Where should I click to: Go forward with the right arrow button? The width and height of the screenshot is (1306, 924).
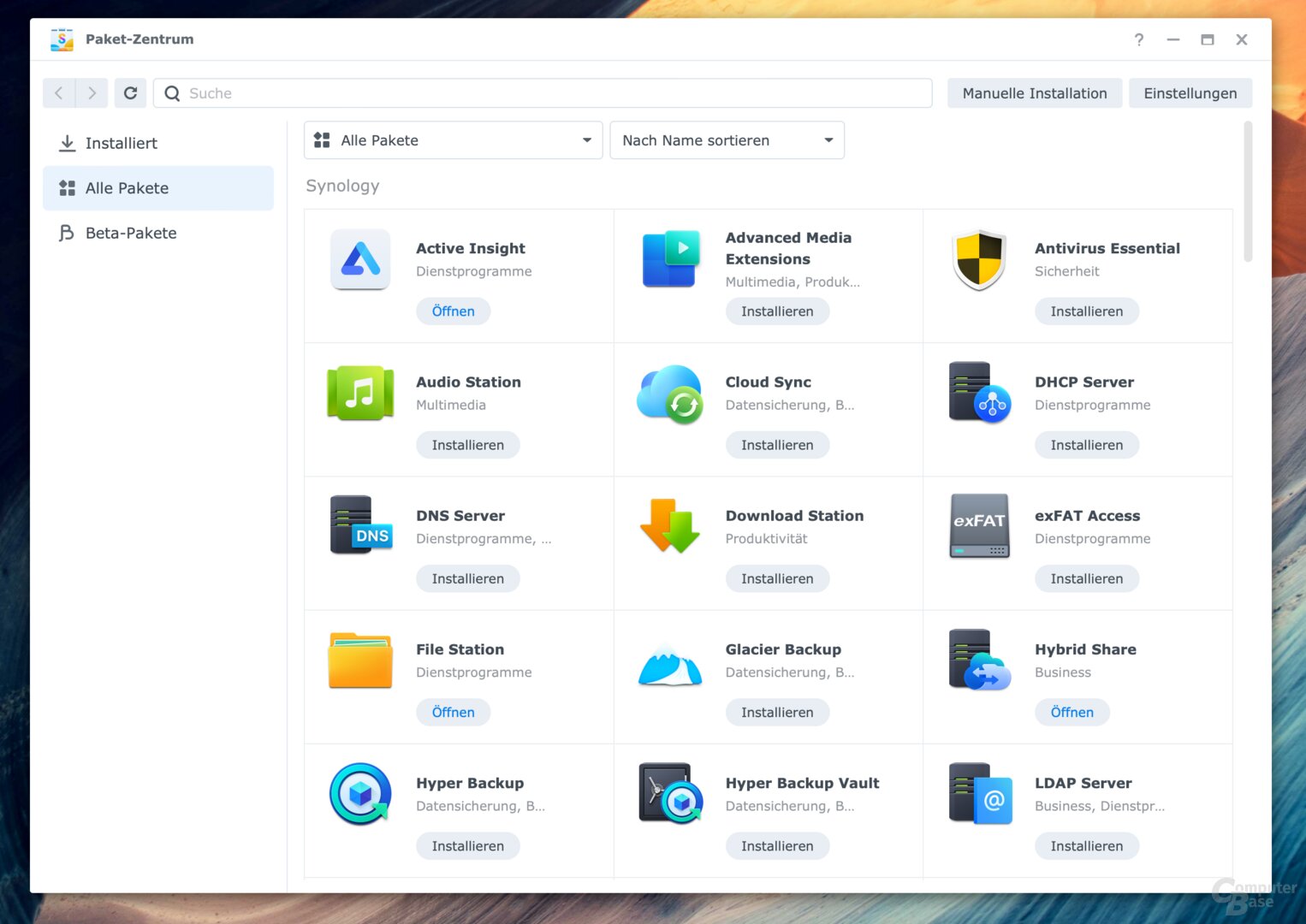pos(92,93)
